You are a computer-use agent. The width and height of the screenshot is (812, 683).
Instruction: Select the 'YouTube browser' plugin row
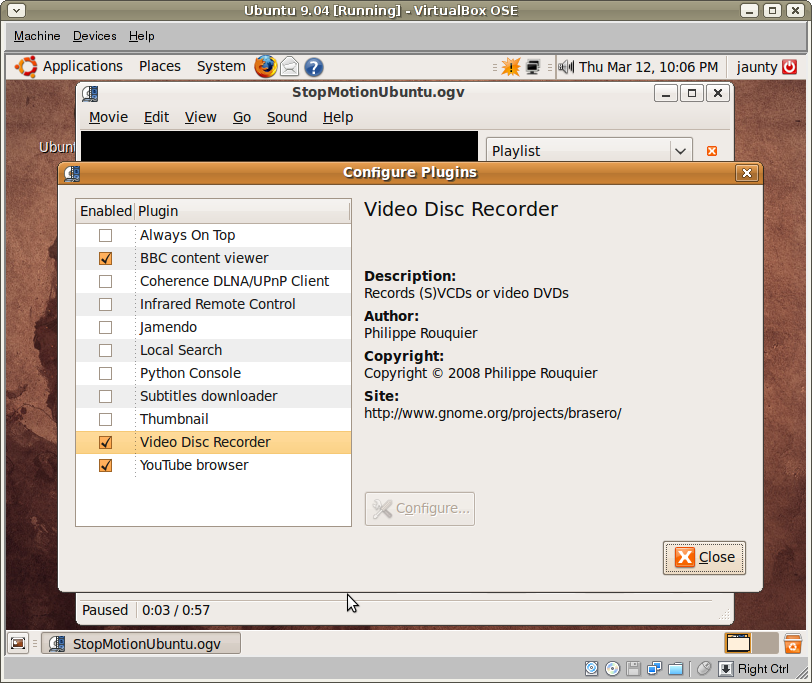click(213, 466)
